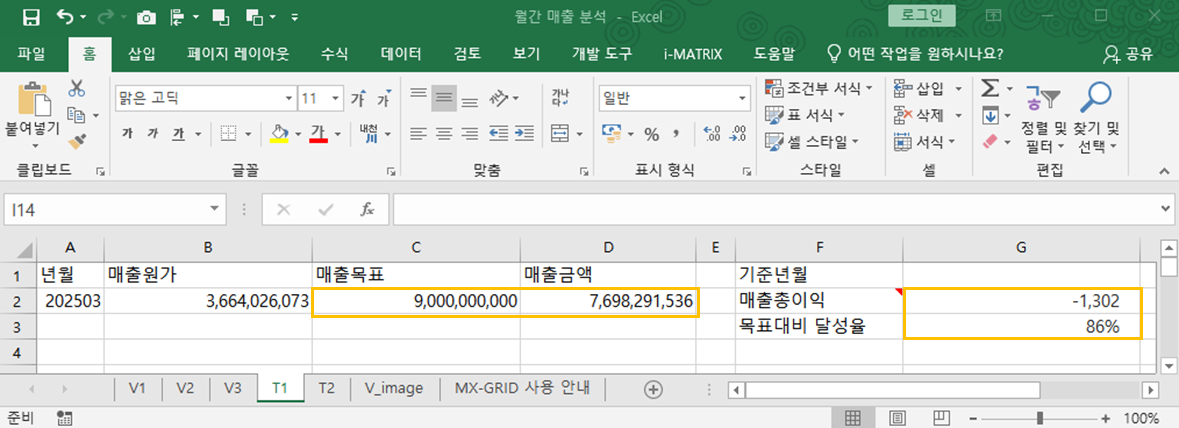Open the 삽입 ribbon tab
The height and width of the screenshot is (428, 1179).
pyautogui.click(x=142, y=53)
